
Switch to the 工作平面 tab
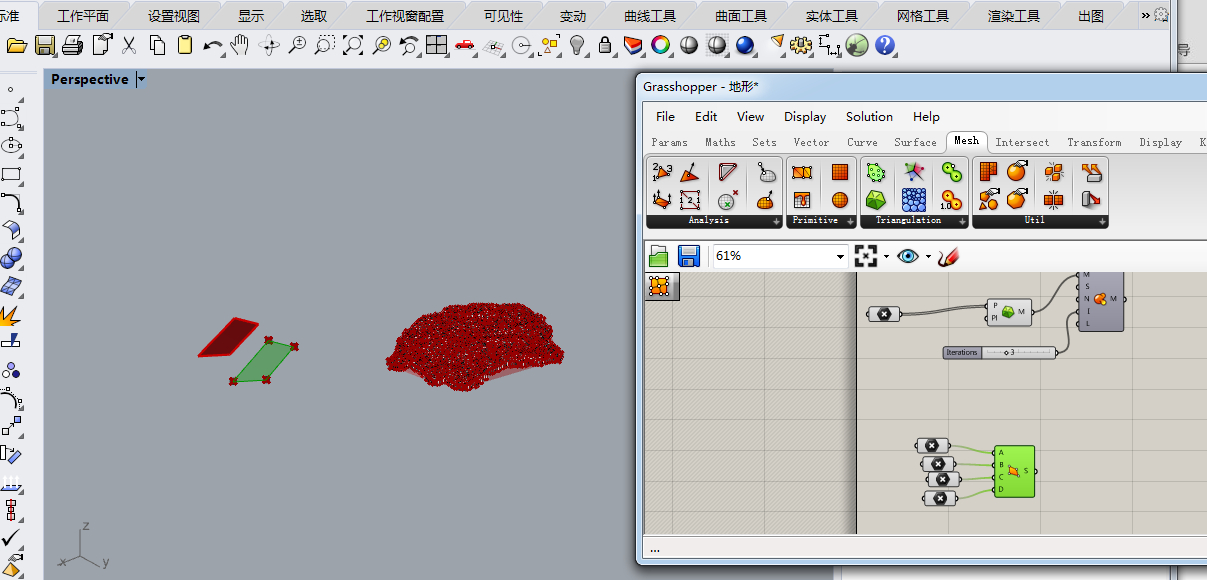click(x=83, y=16)
